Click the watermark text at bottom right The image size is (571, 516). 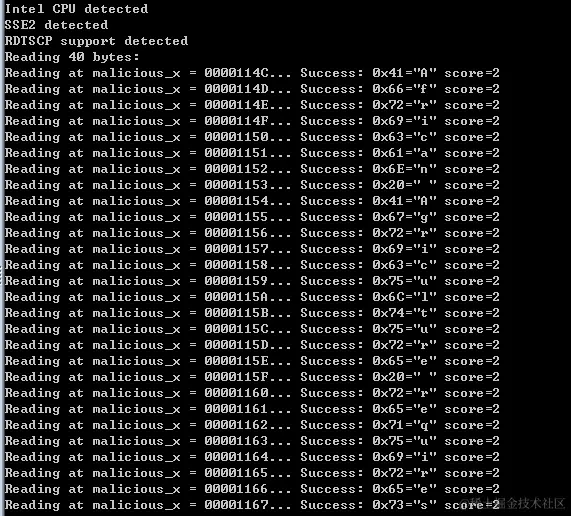click(x=513, y=503)
